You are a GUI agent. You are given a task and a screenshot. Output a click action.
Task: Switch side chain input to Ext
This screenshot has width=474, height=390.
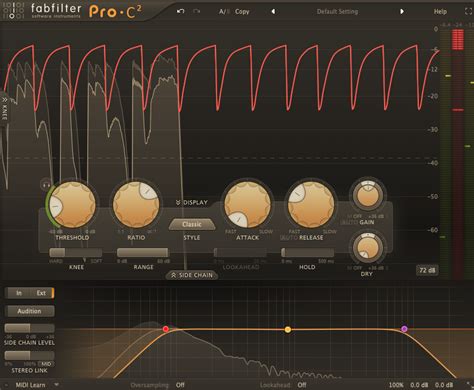click(41, 293)
